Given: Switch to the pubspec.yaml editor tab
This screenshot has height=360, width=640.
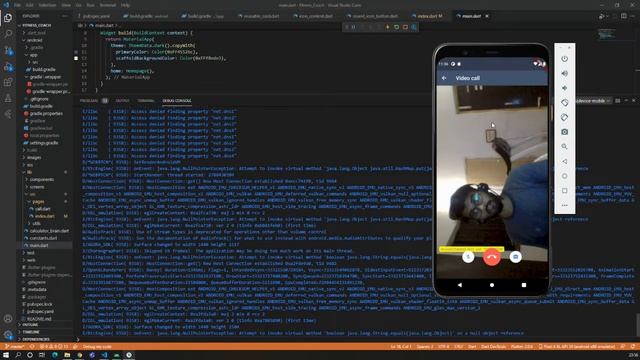Looking at the screenshot, I should point(96,16).
